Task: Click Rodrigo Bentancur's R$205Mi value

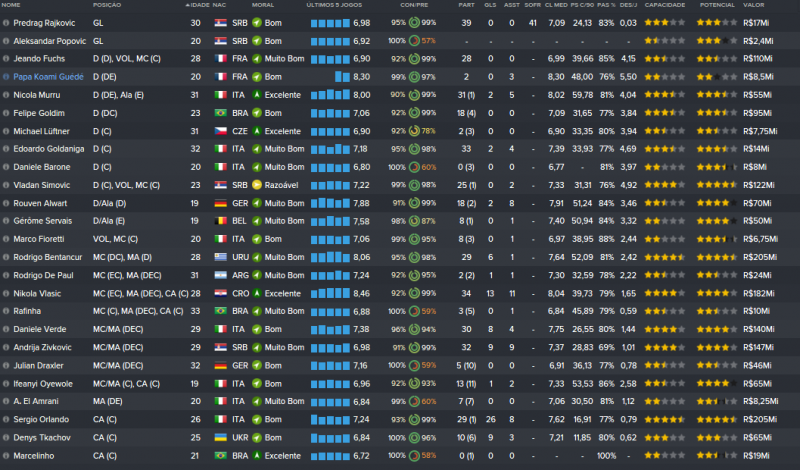Action: (761, 257)
